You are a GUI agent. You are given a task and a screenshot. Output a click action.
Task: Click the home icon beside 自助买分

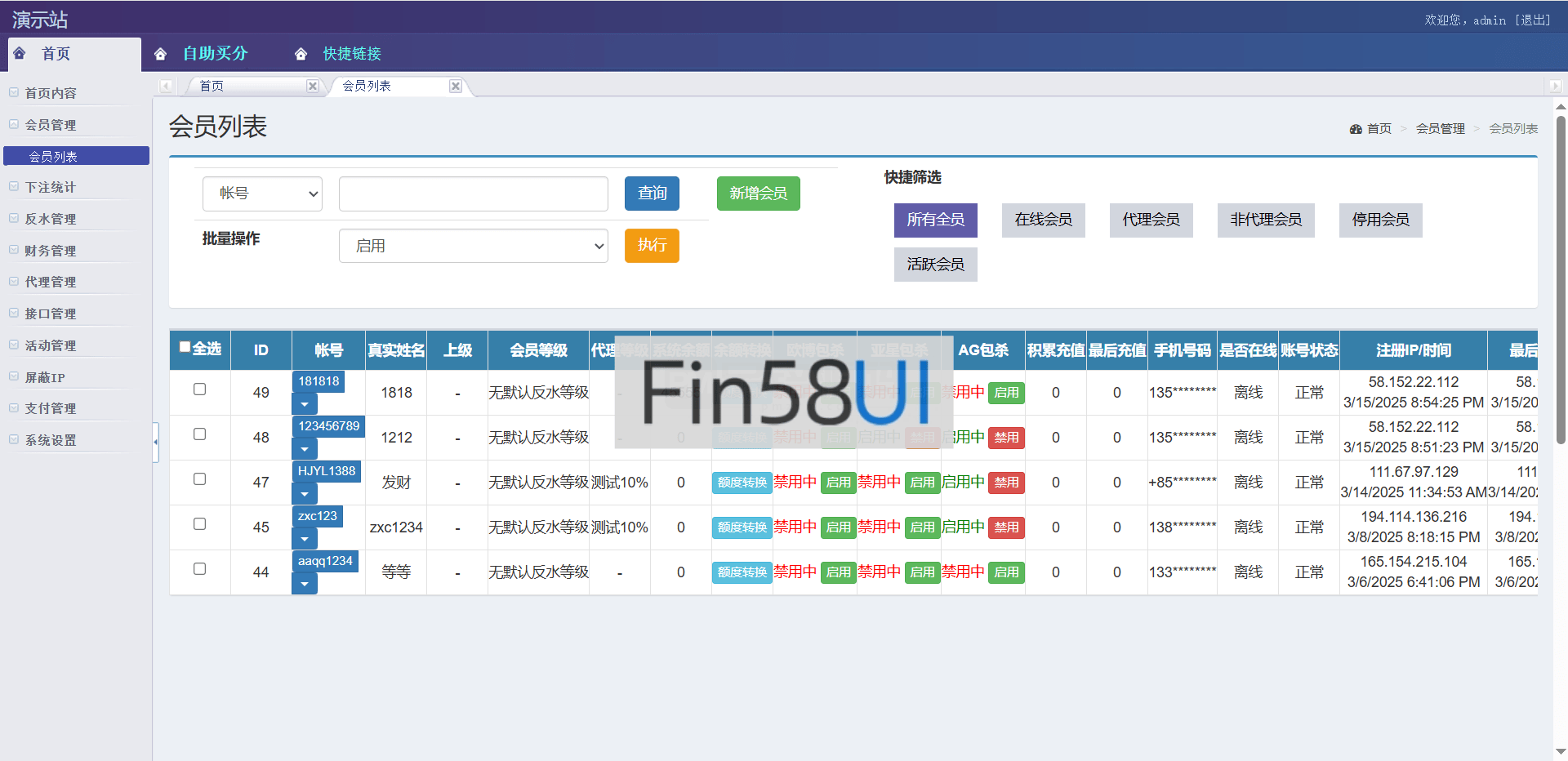tap(160, 54)
